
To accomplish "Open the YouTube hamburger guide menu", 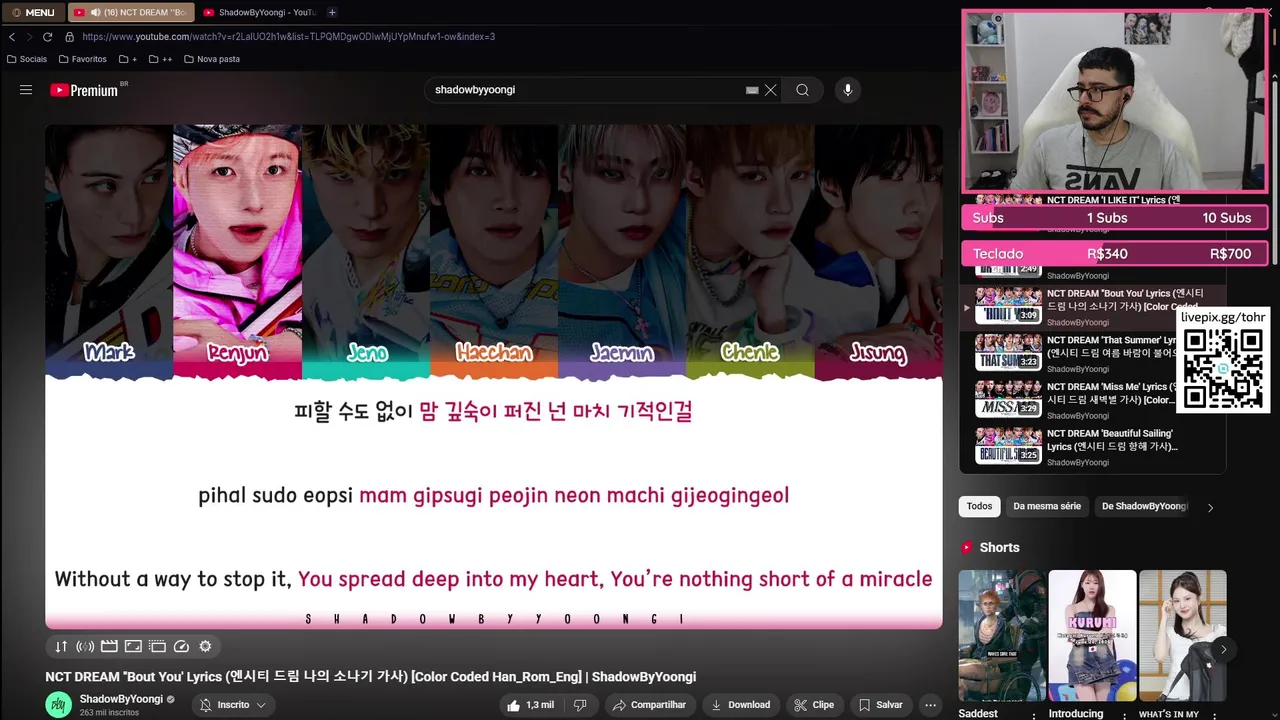I will point(26,90).
